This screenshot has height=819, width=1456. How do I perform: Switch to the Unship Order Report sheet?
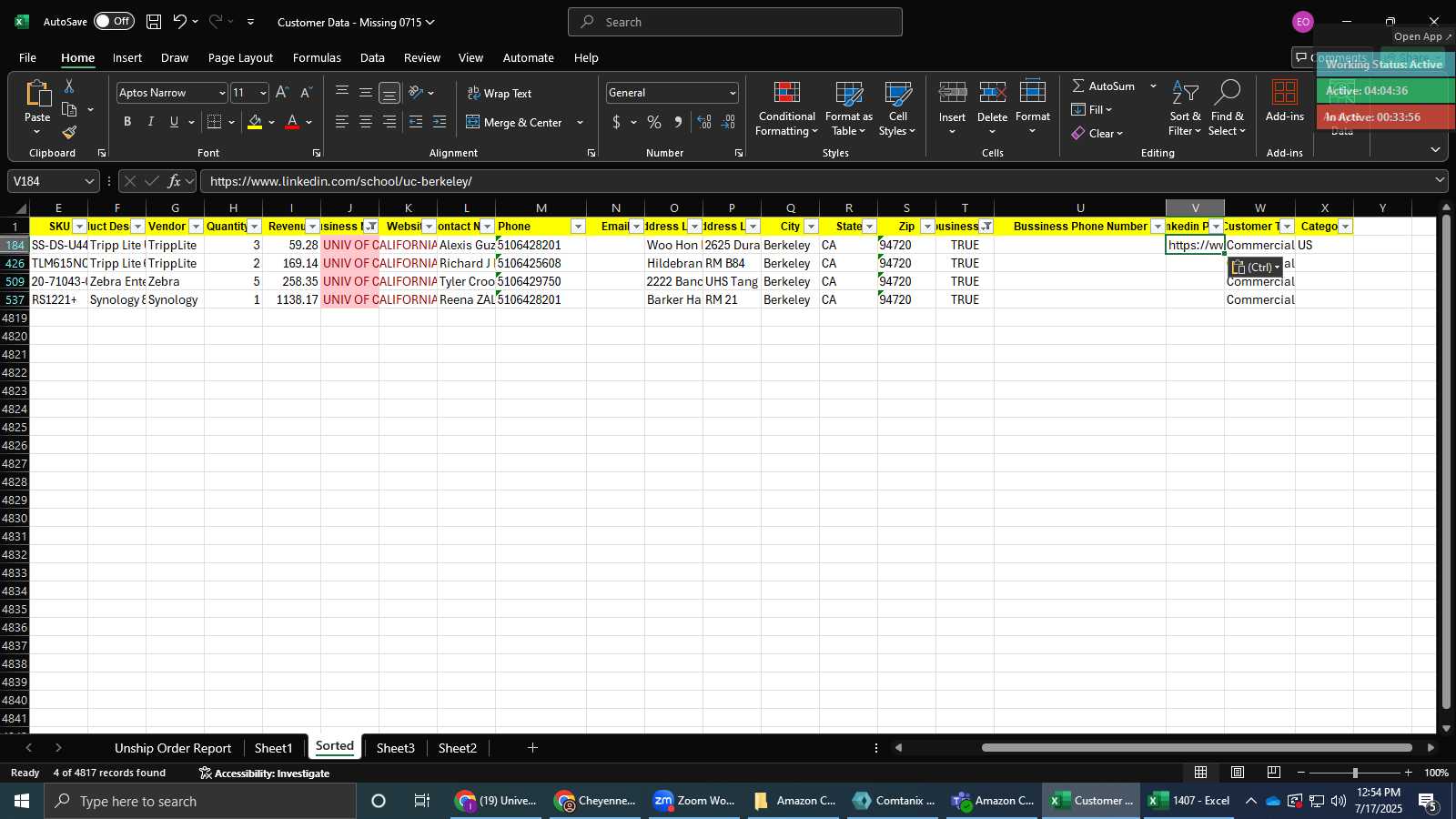(x=173, y=748)
